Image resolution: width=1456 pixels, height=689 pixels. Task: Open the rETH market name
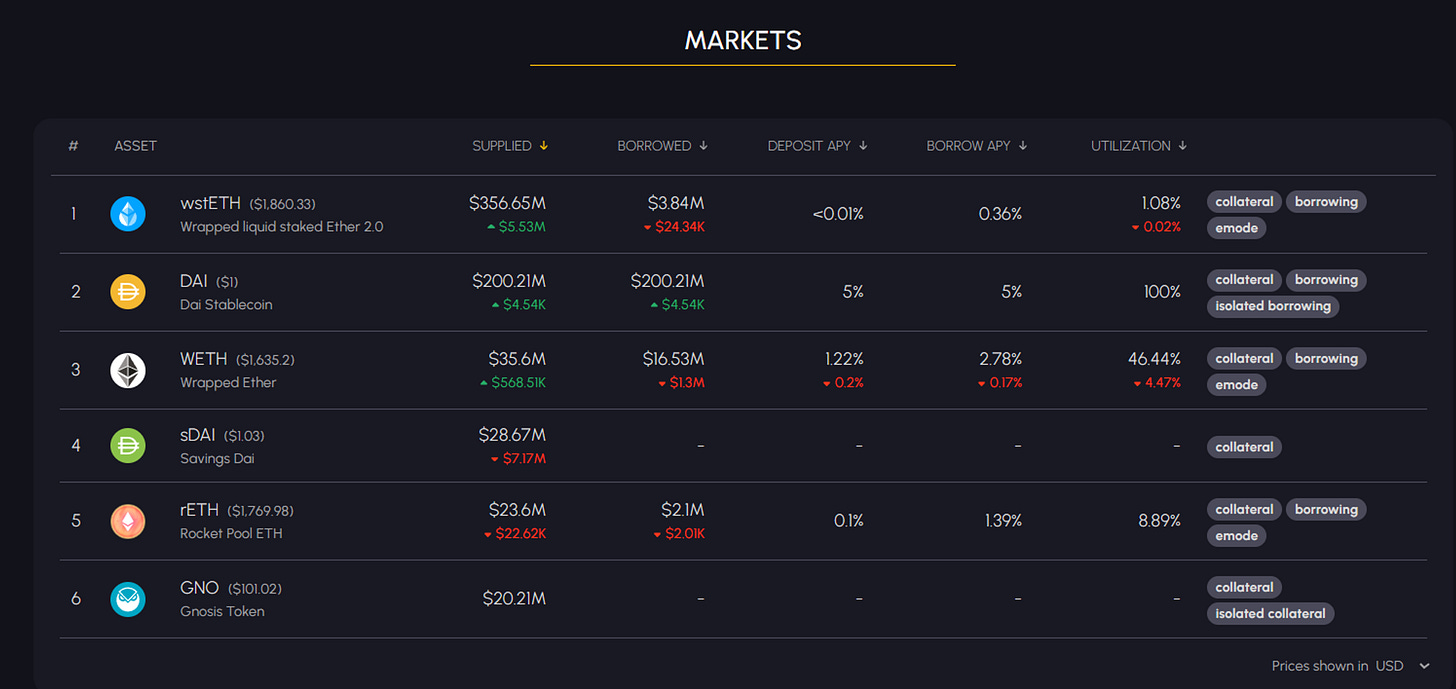click(199, 510)
